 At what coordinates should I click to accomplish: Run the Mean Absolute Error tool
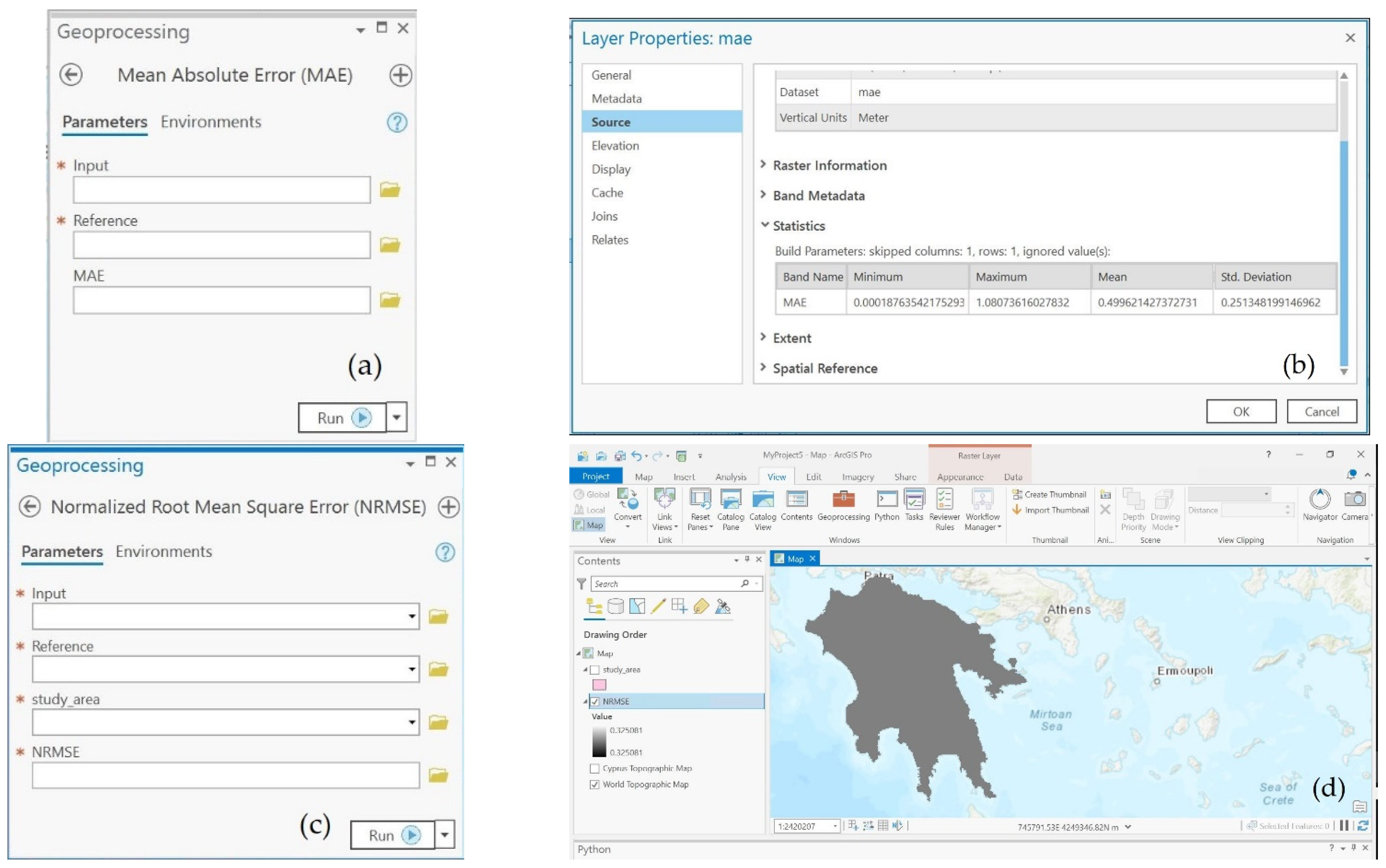342,417
